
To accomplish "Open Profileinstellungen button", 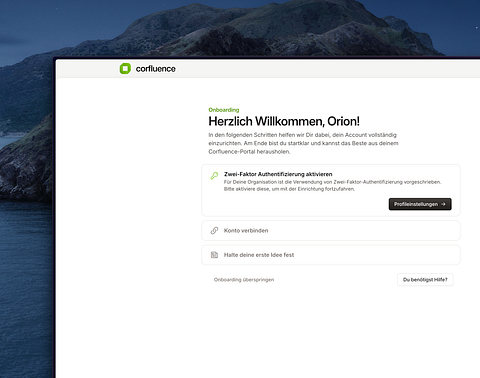I will coord(420,204).
